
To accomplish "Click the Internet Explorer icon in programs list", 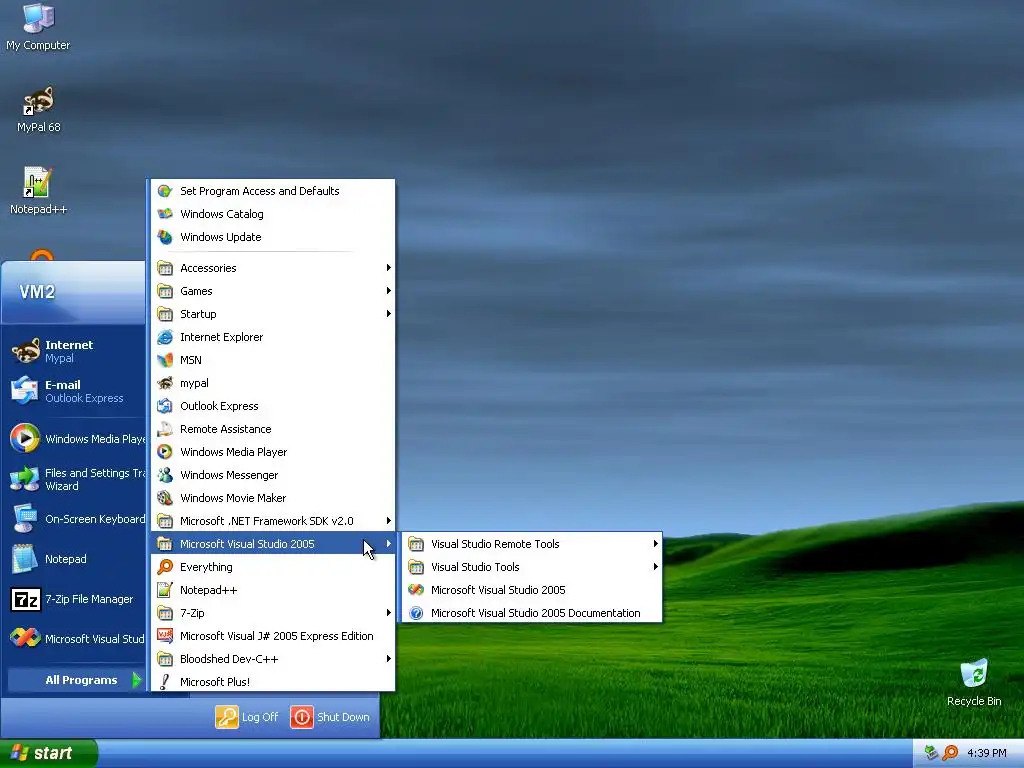I will (x=165, y=337).
